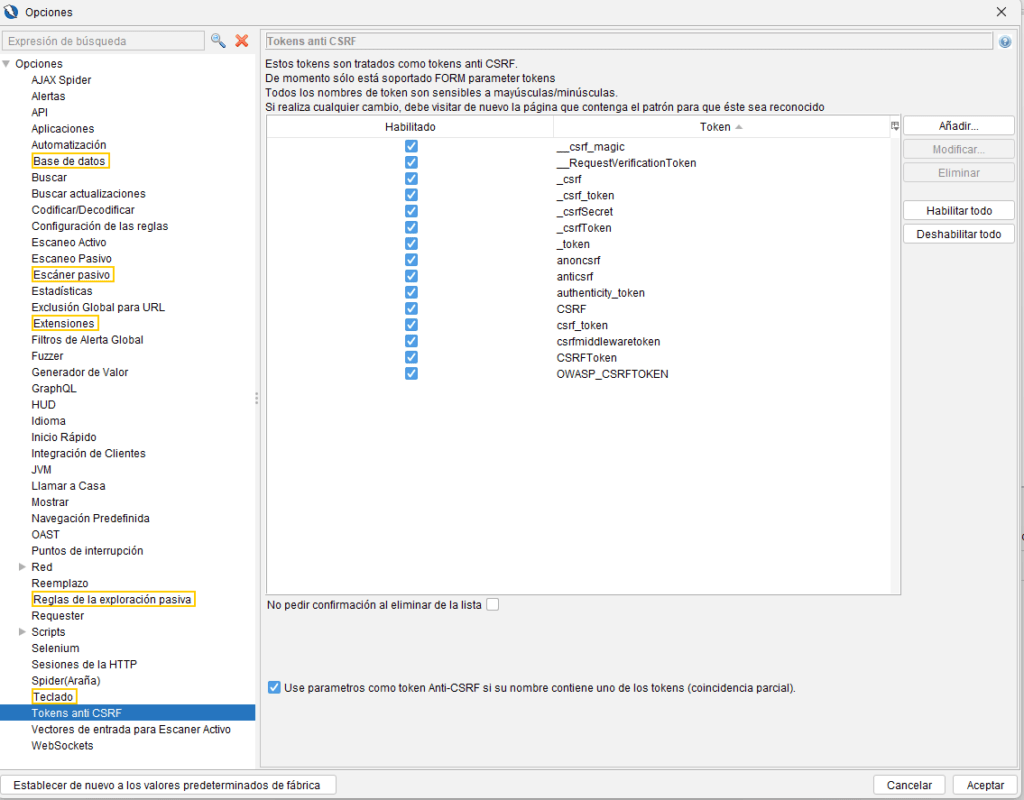Image resolution: width=1024 pixels, height=800 pixels.
Task: Uncheck the __csrf_magic enabled checkbox
Action: pos(411,147)
